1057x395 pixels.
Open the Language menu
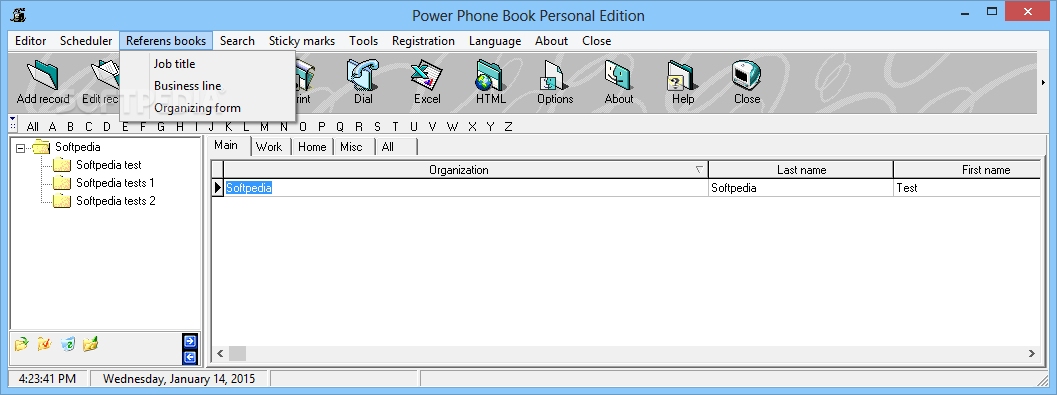tap(495, 40)
